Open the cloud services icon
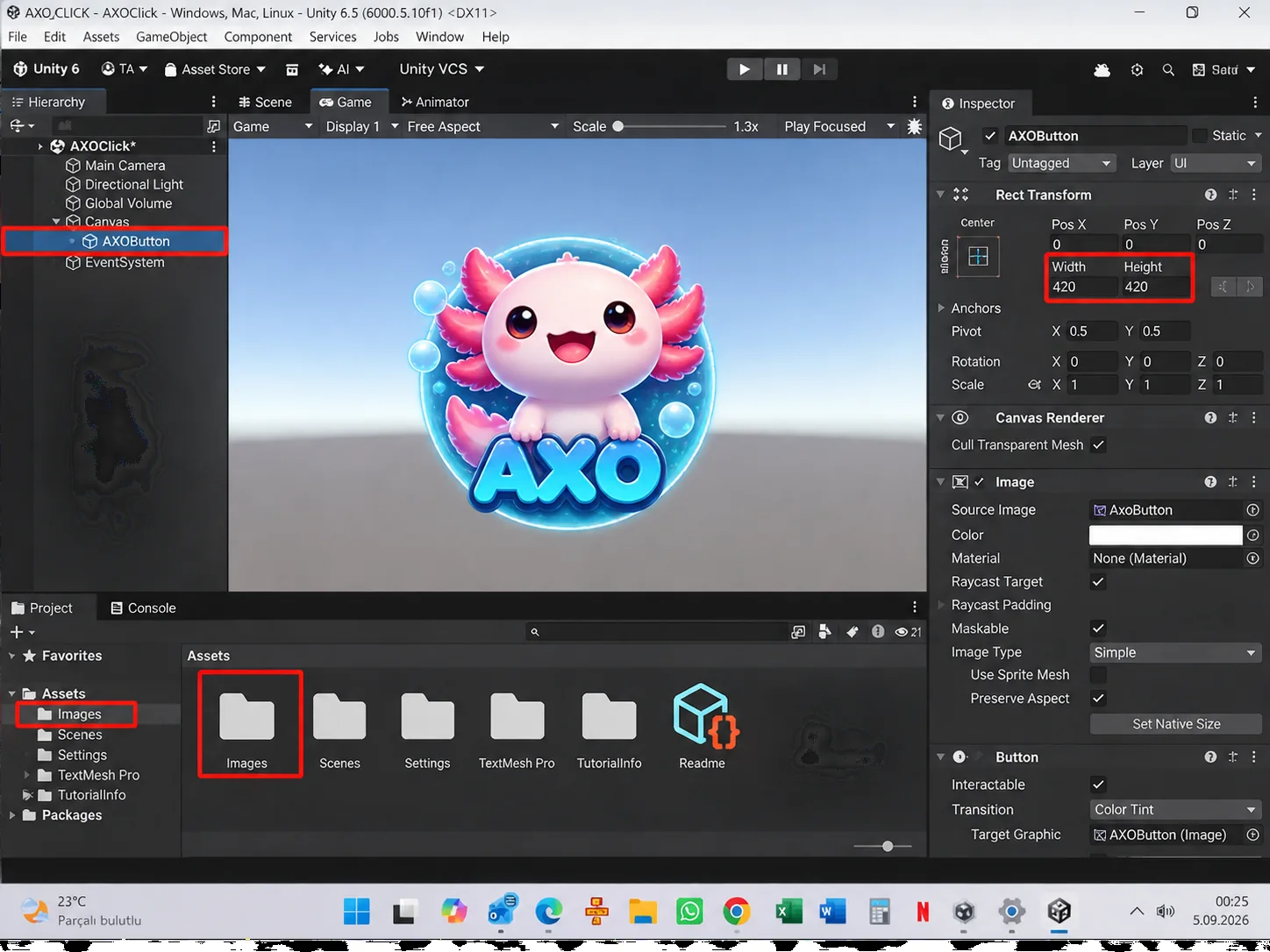This screenshot has width=1270, height=952. tap(1102, 69)
